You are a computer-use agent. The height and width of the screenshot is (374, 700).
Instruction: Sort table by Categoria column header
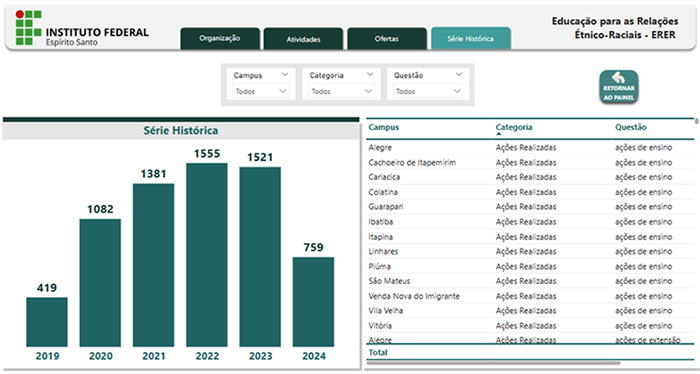coord(514,127)
